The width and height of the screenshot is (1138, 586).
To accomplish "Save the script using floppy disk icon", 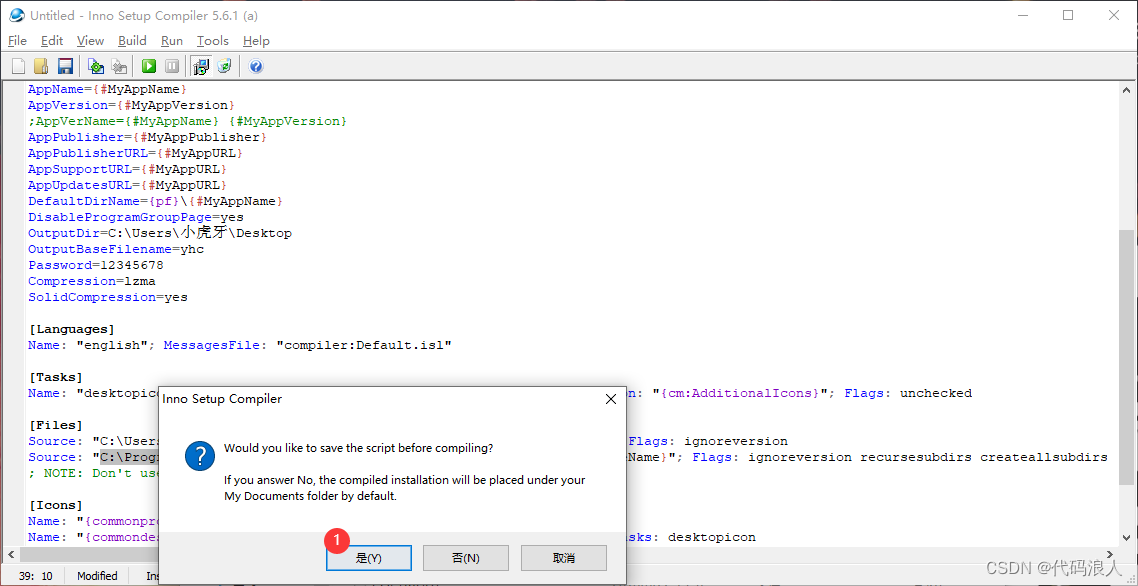I will click(65, 67).
